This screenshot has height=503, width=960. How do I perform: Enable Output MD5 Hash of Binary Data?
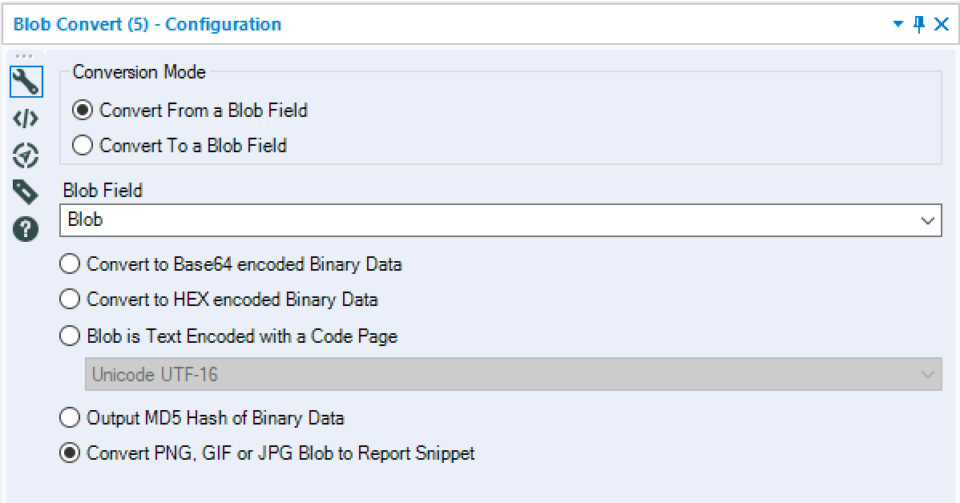(x=70, y=418)
